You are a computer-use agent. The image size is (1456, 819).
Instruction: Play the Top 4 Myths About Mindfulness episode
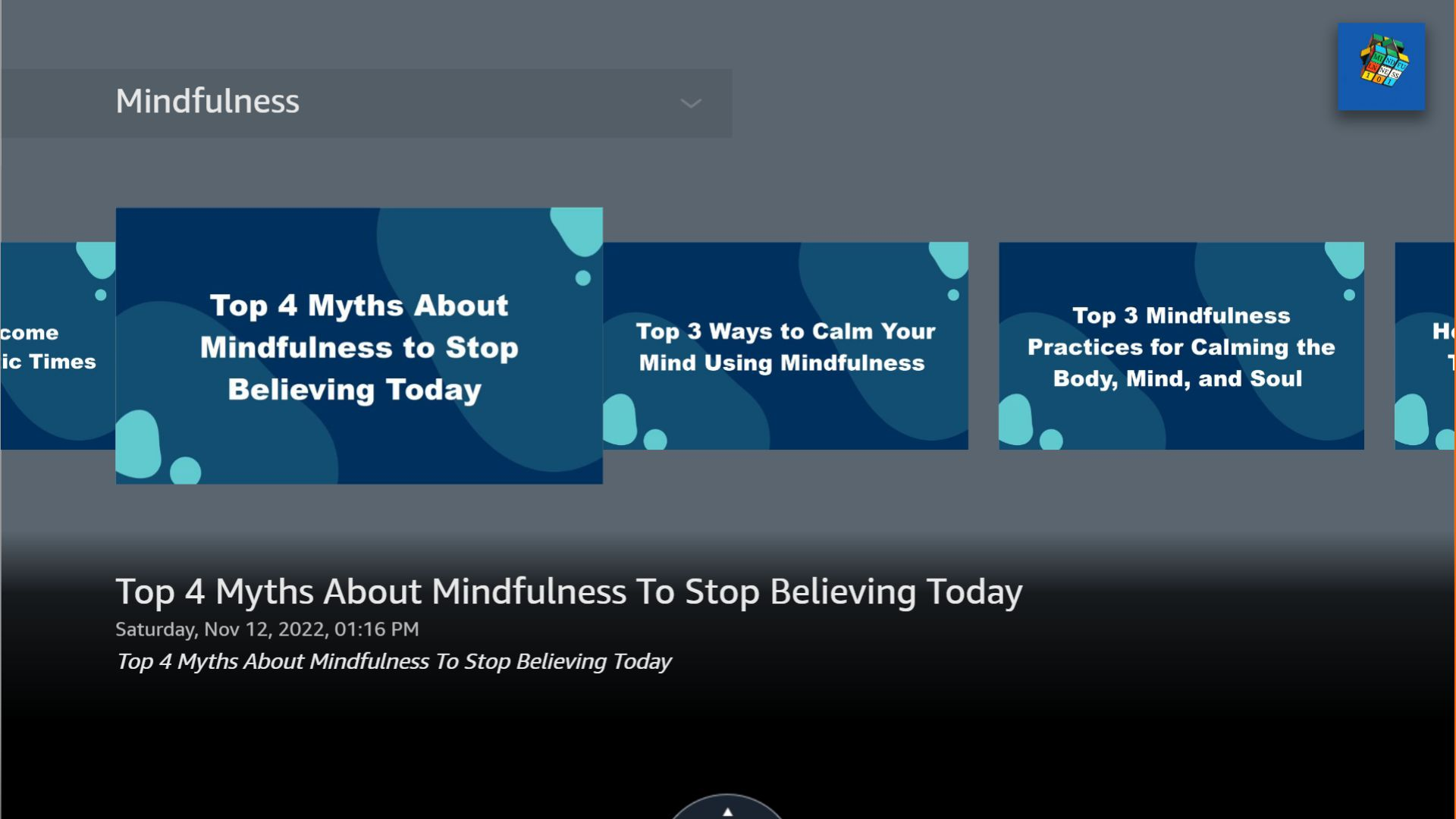pyautogui.click(x=359, y=346)
